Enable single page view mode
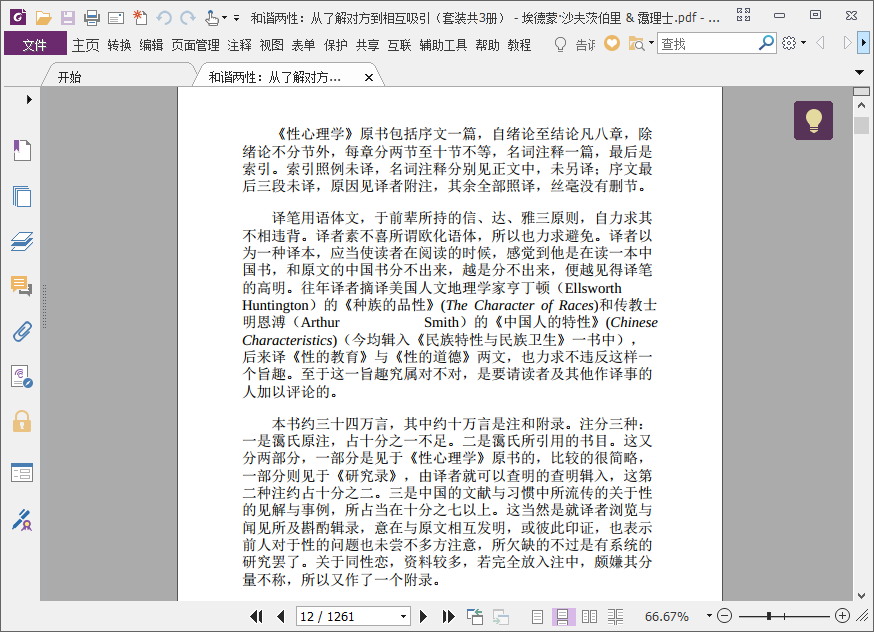Image resolution: width=874 pixels, height=632 pixels. [x=537, y=616]
